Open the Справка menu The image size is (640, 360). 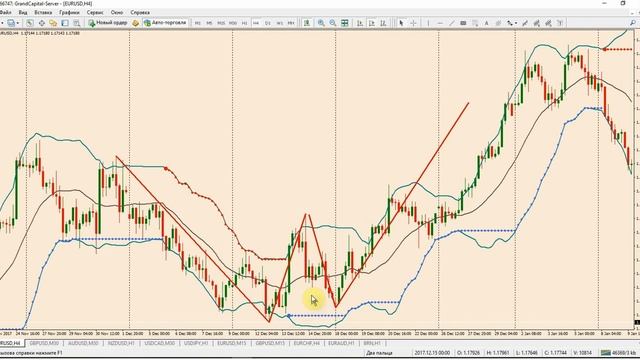(x=140, y=13)
